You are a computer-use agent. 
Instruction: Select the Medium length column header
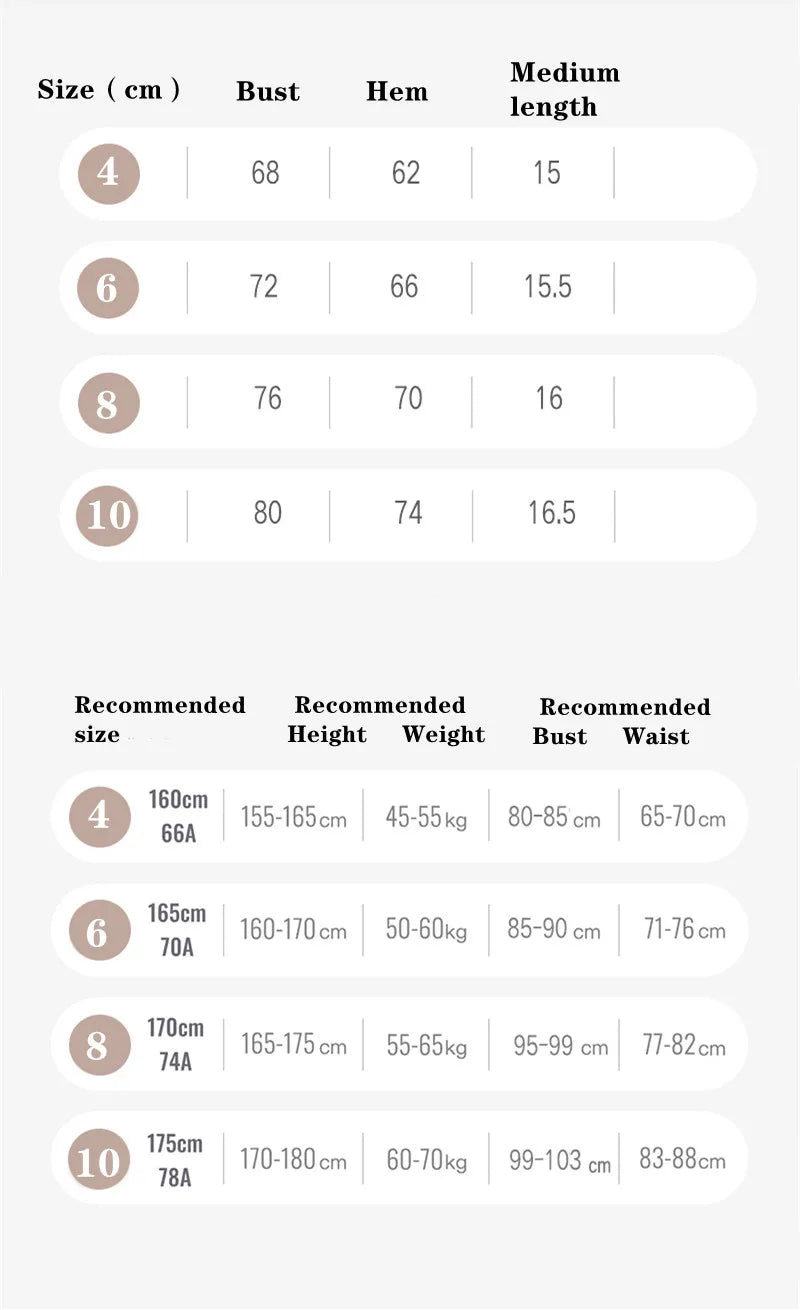[564, 89]
